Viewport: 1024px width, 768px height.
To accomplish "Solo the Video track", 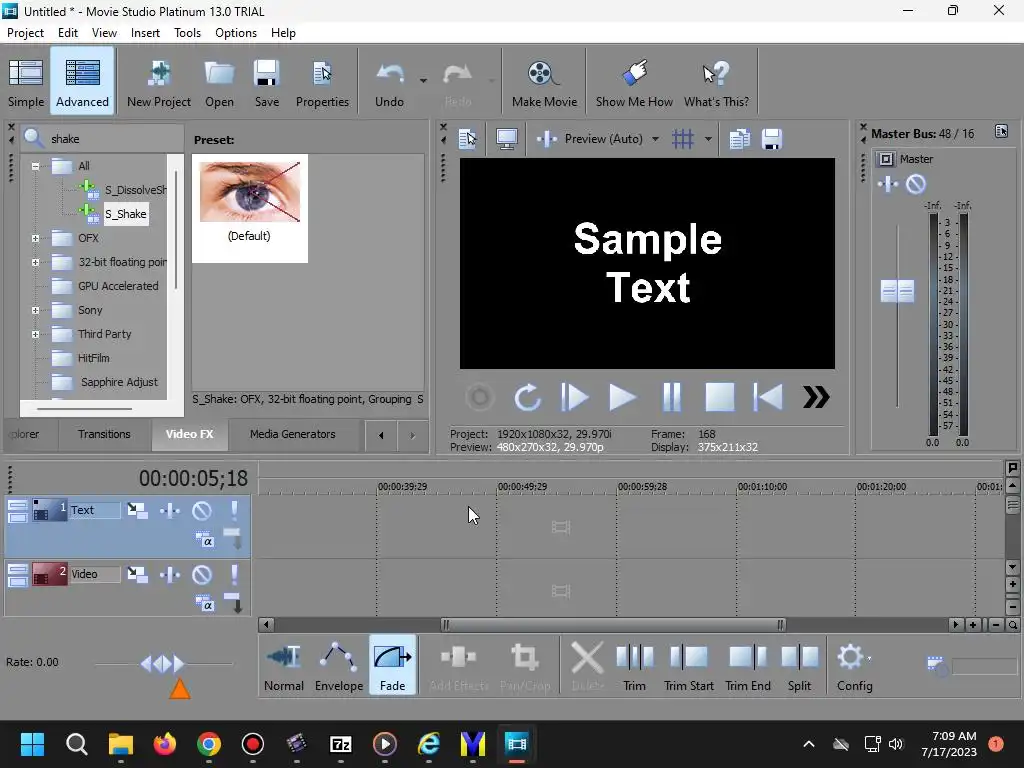I will (234, 574).
